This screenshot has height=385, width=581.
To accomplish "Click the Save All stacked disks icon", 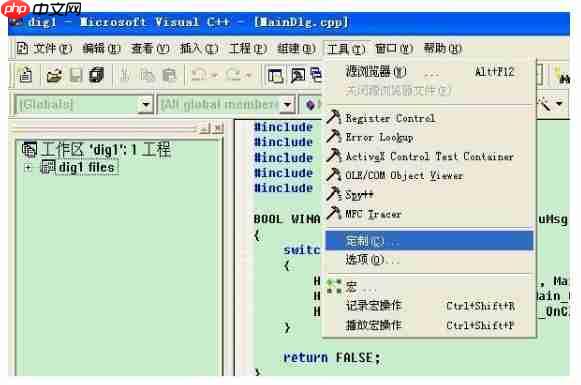I will point(97,75).
